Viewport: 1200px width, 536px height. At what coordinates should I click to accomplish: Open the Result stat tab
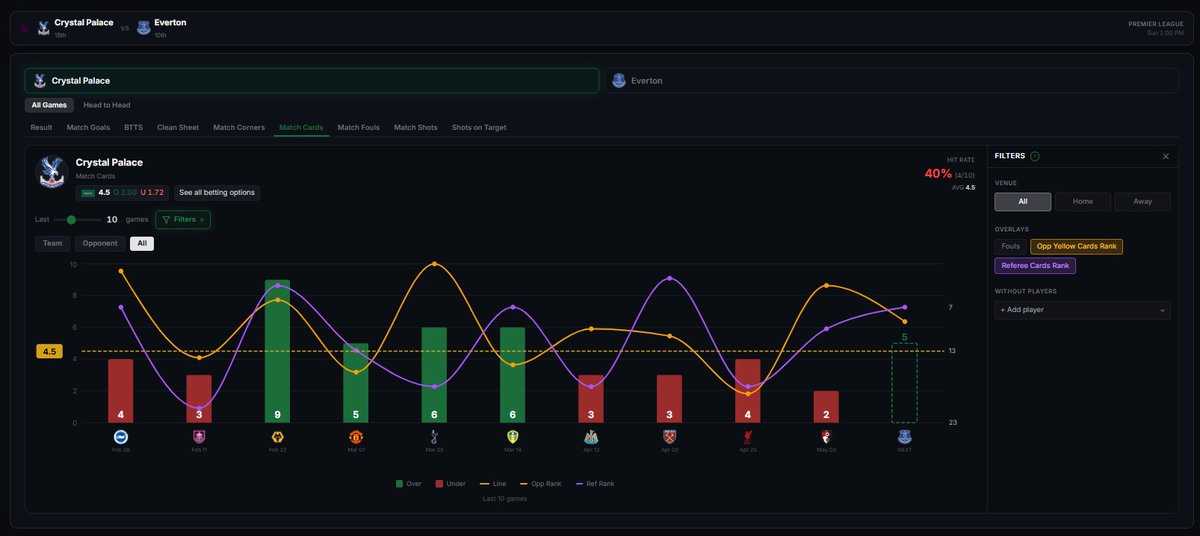[x=41, y=127]
